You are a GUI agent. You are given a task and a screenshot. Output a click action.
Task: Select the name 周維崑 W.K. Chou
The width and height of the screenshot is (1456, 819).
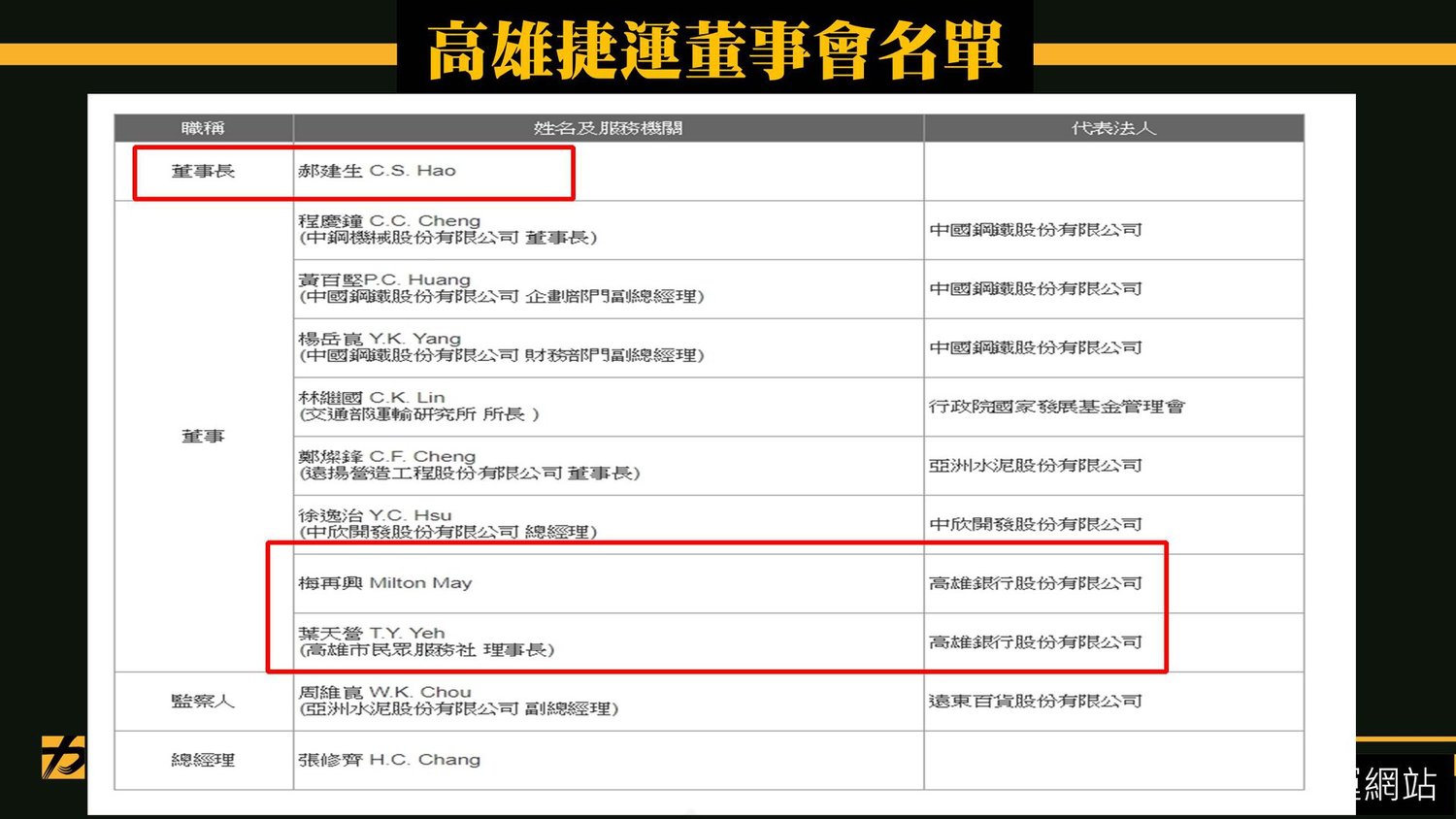385,692
